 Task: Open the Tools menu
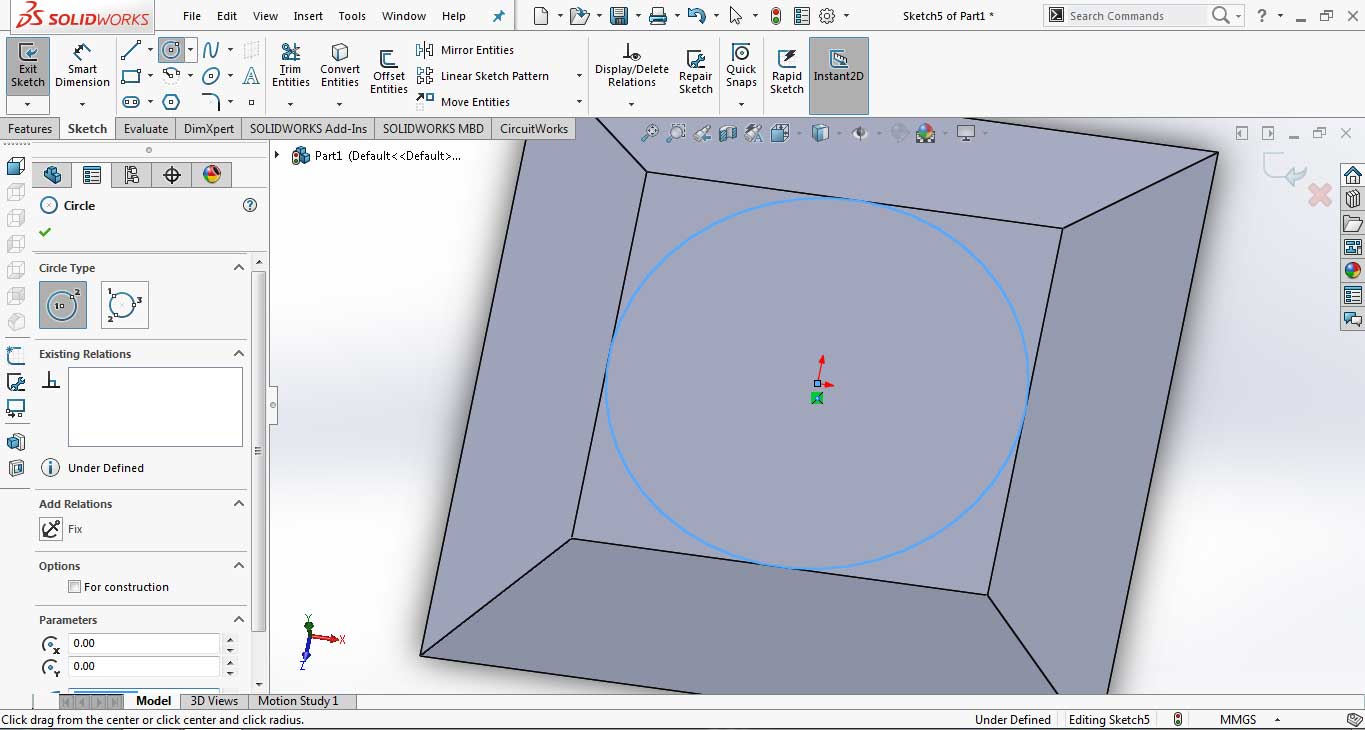tap(352, 16)
